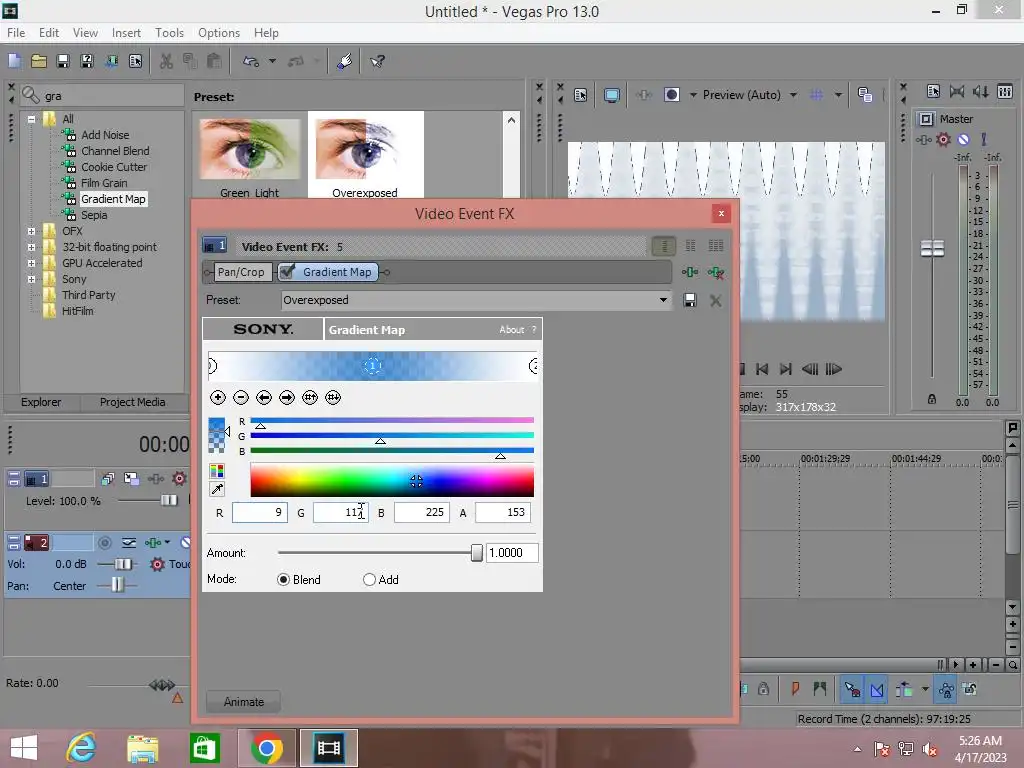Open the Gradient Map help question mark
This screenshot has width=1024, height=768.
coord(534,330)
